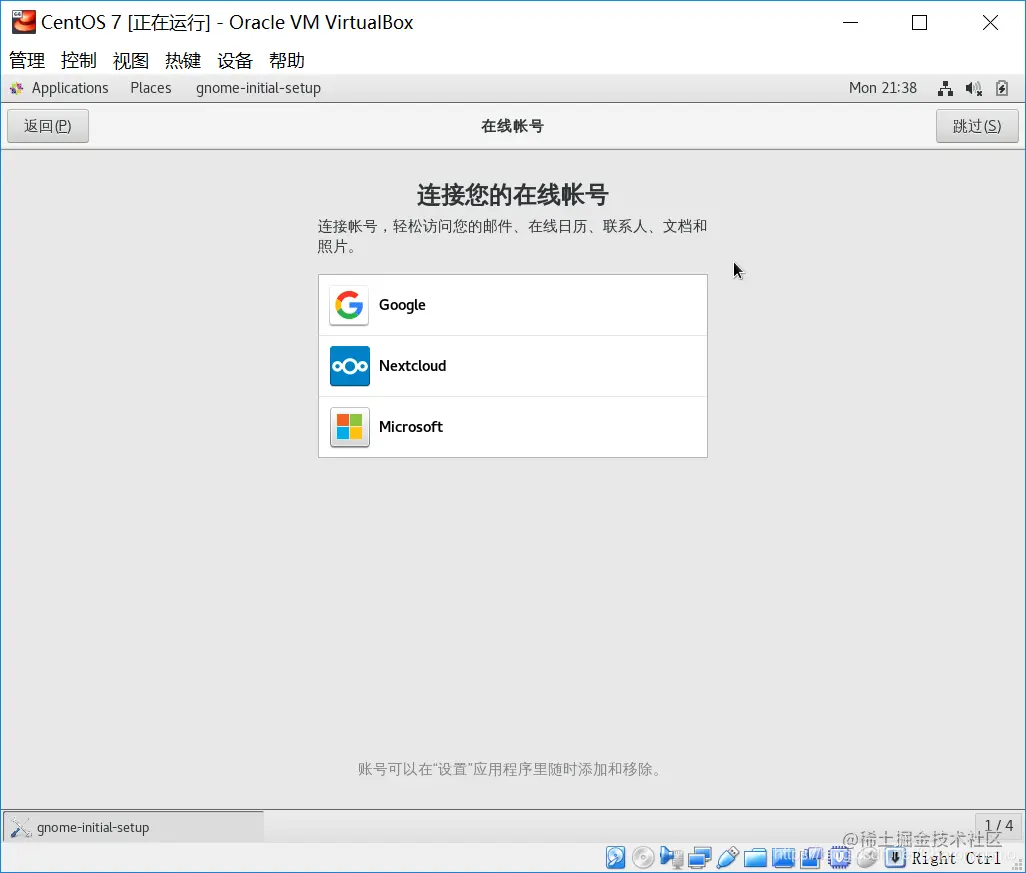This screenshot has width=1026, height=873.
Task: Click the VirtualBox hard disk activity icon
Action: click(x=615, y=857)
